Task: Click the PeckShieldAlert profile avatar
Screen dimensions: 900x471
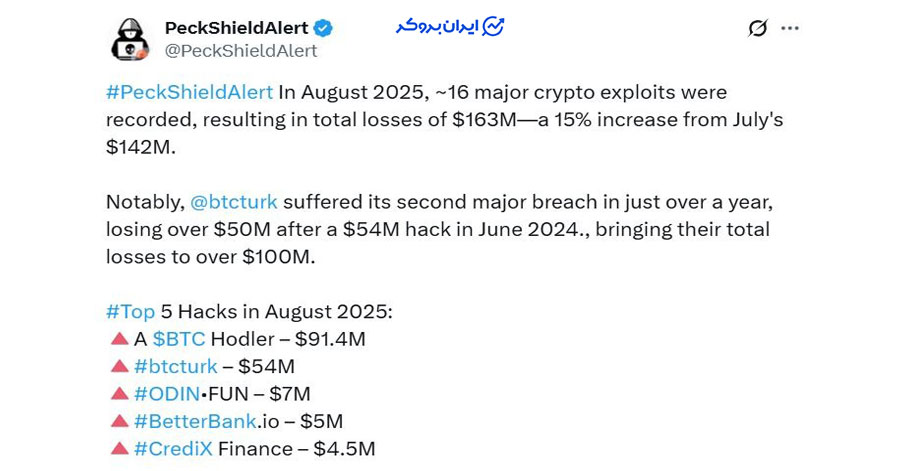Action: 130,39
